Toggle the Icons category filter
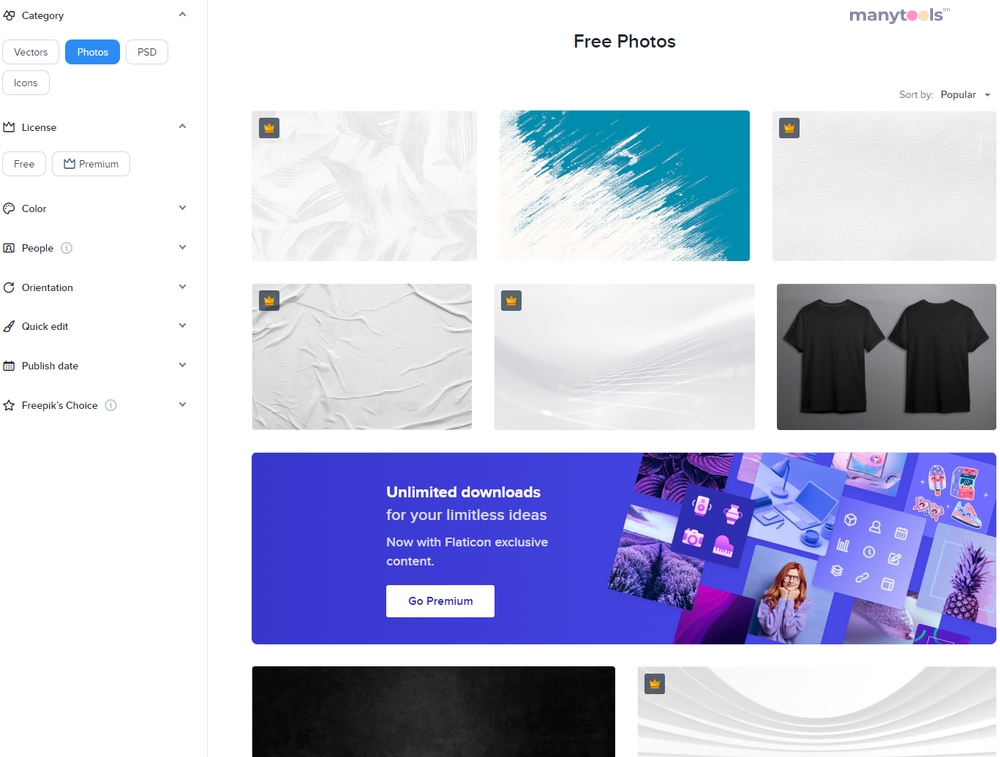Image resolution: width=1000 pixels, height=757 pixels. click(x=26, y=83)
